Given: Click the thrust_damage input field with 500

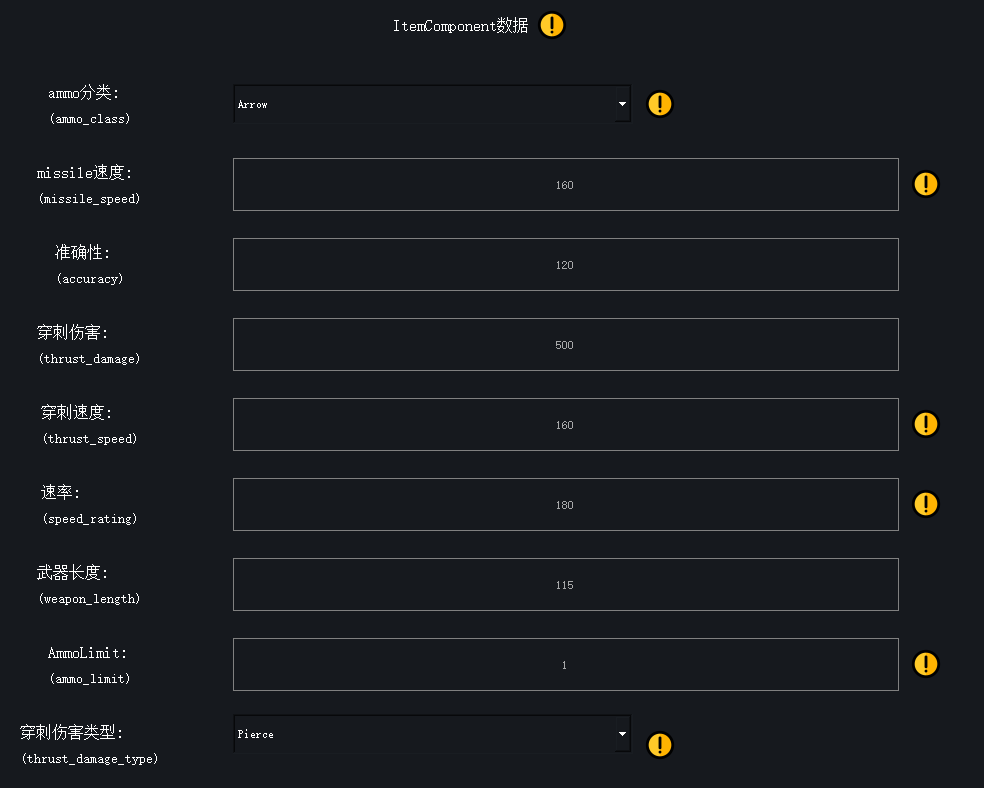Looking at the screenshot, I should pyautogui.click(x=565, y=344).
